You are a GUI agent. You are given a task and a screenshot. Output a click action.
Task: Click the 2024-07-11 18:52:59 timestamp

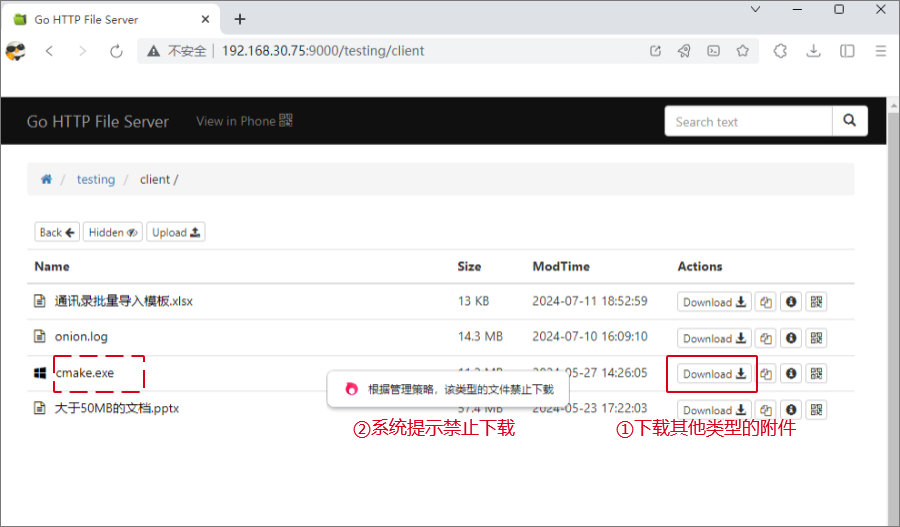590,301
